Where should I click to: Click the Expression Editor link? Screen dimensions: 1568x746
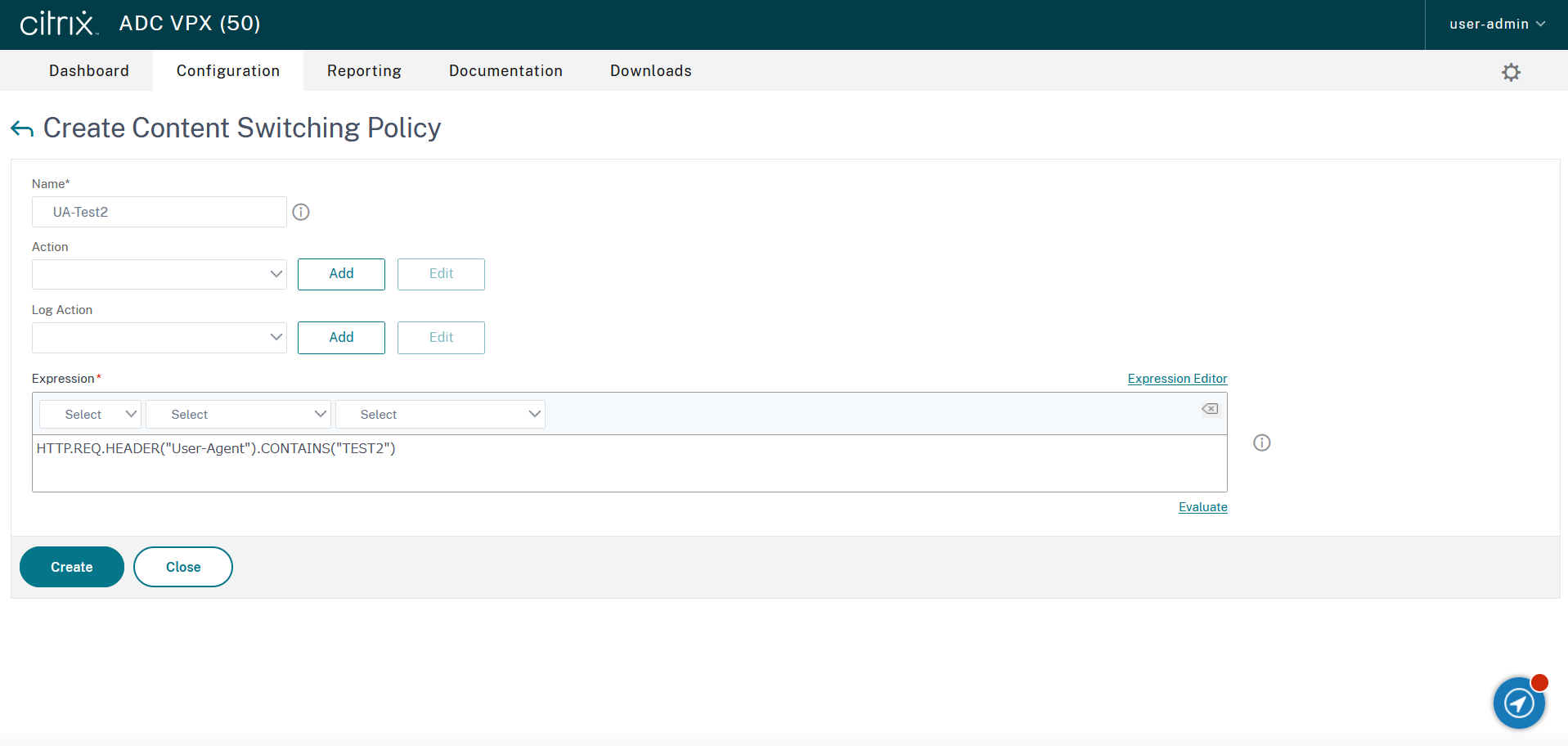pos(1176,379)
